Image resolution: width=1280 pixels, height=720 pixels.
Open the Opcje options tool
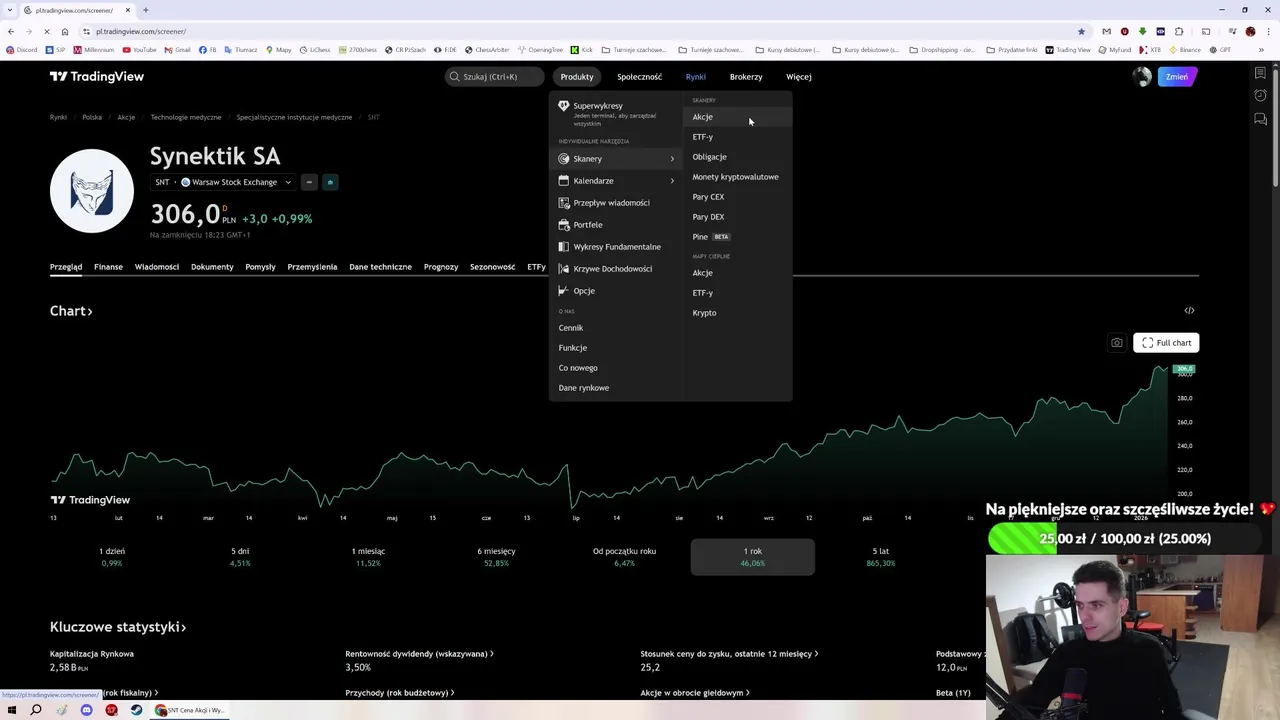pyautogui.click(x=617, y=291)
